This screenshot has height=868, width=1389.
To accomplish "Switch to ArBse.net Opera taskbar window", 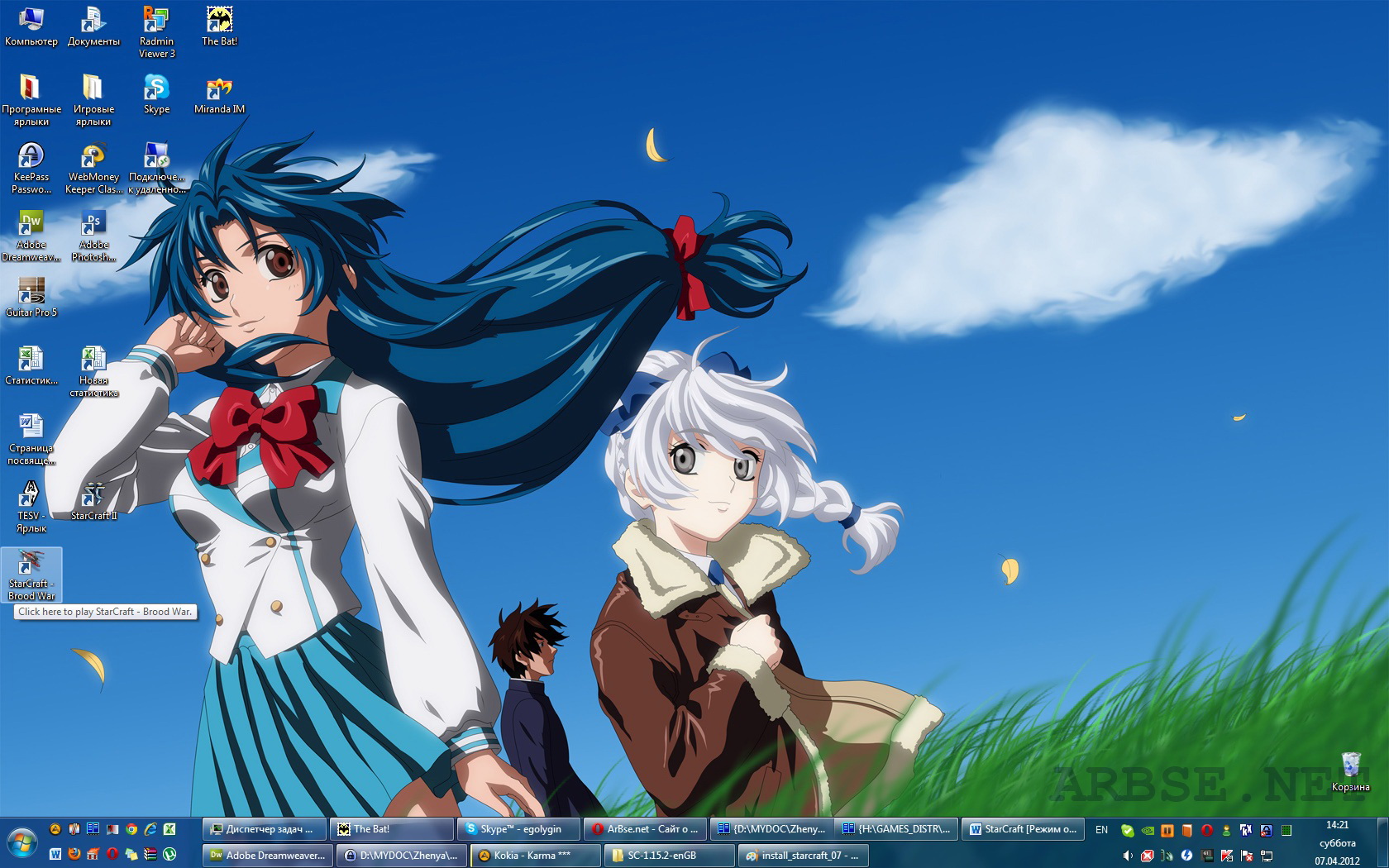I will (x=646, y=829).
